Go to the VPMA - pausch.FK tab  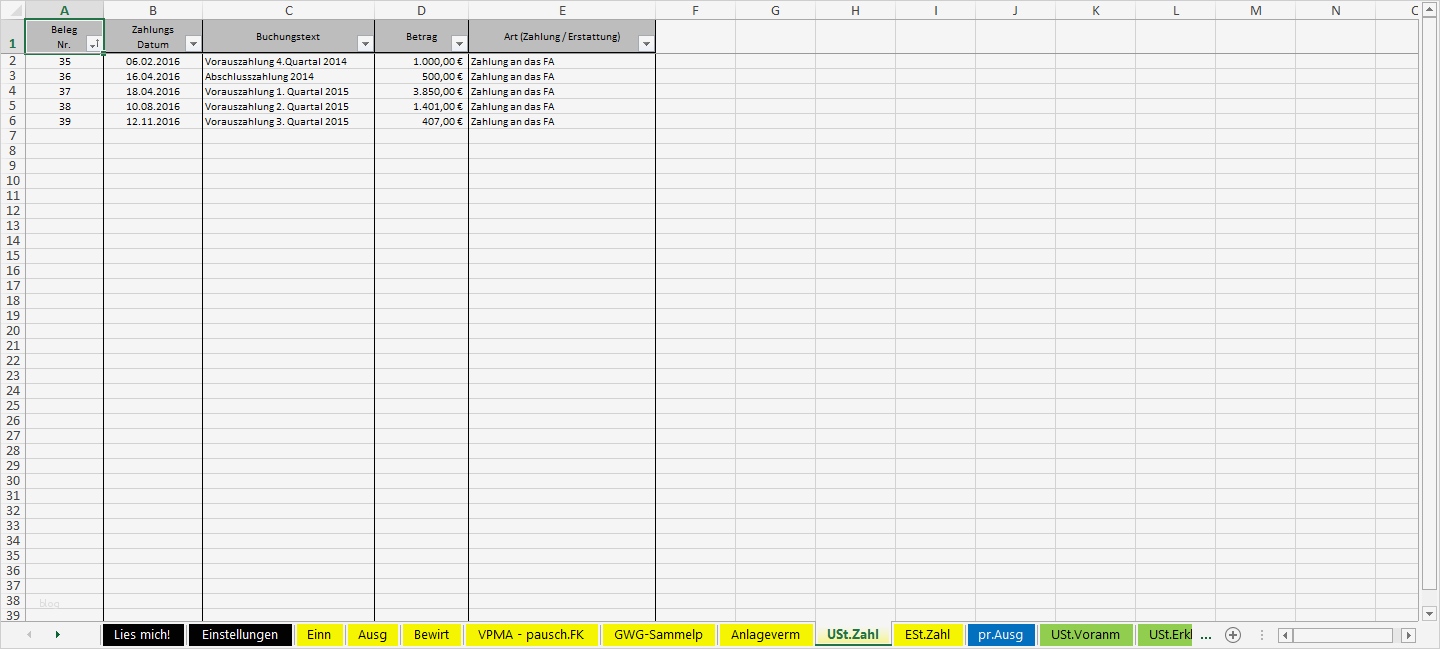coord(531,635)
